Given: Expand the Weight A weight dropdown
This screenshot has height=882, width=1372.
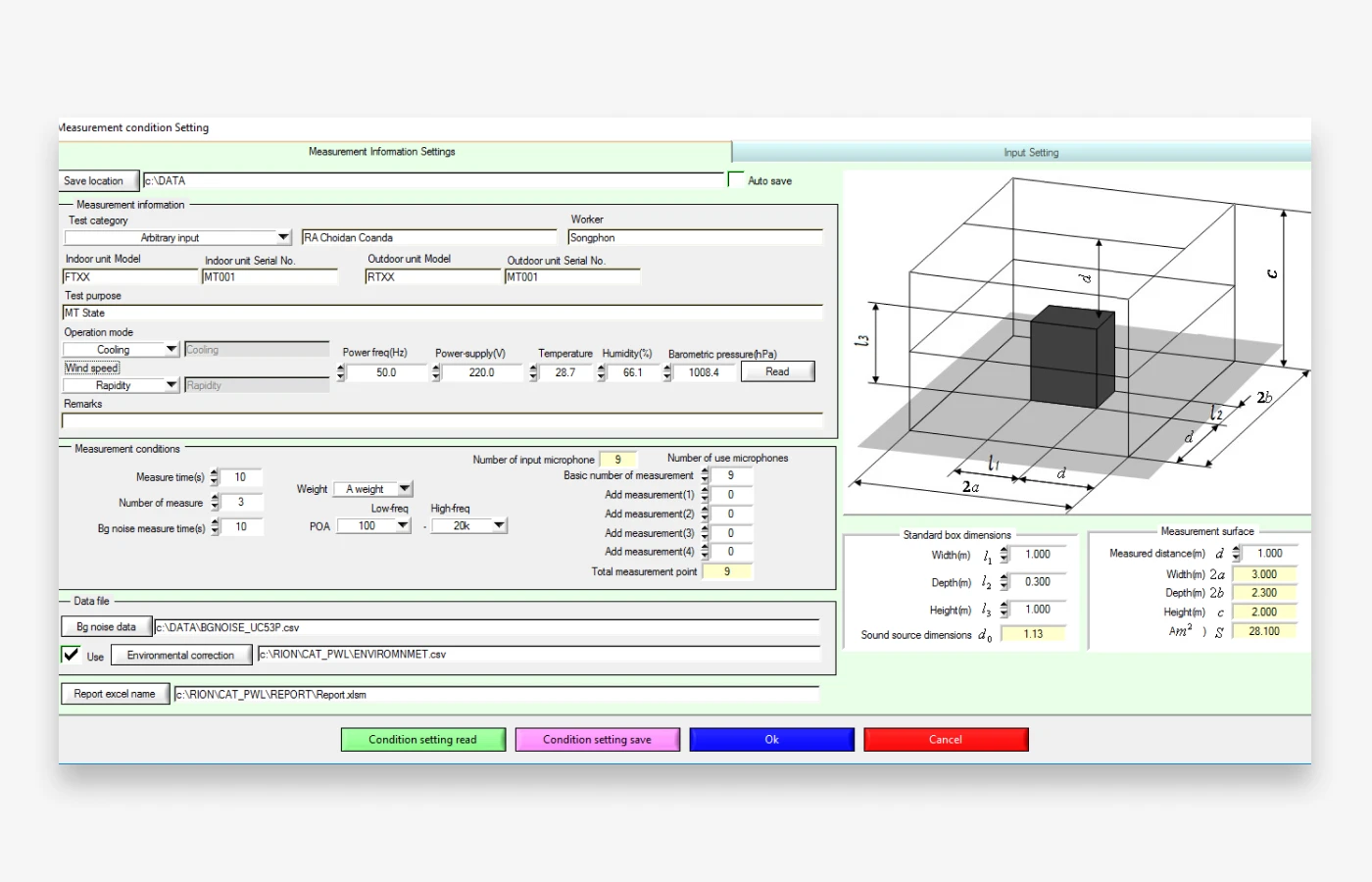Looking at the screenshot, I should [404, 489].
